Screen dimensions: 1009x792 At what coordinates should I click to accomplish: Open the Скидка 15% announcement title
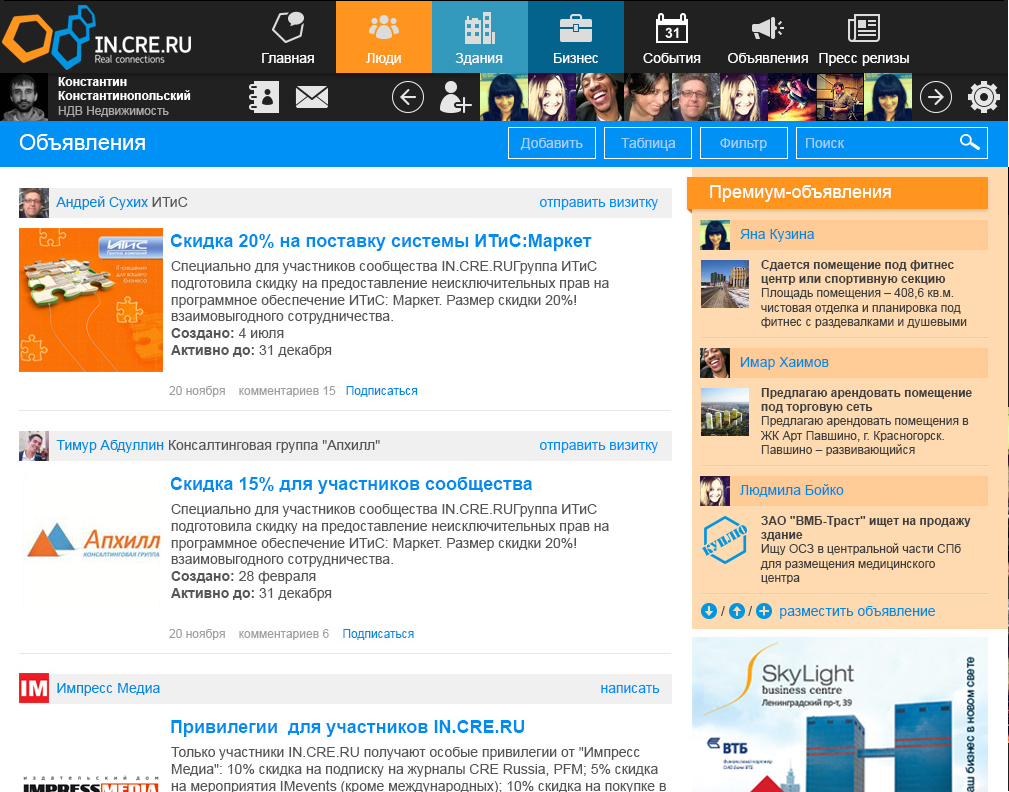tap(351, 484)
